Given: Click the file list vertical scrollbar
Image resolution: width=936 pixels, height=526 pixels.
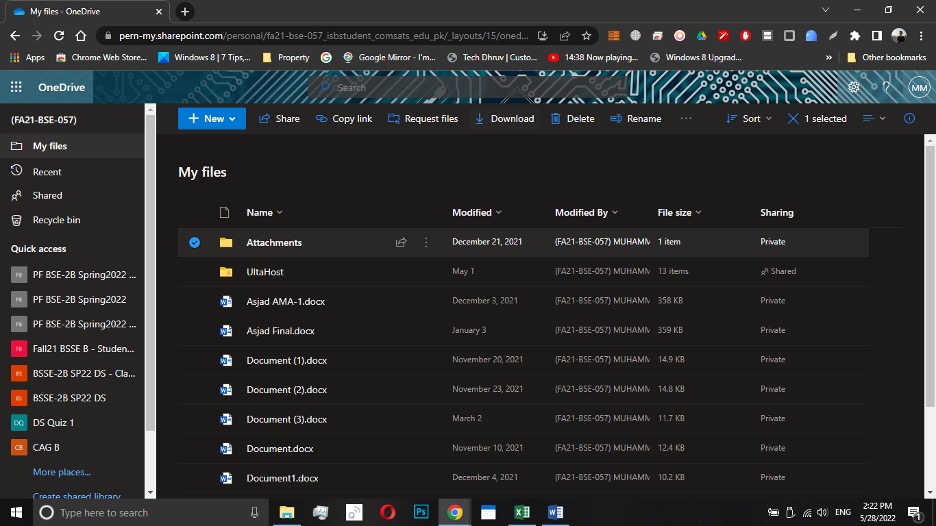Looking at the screenshot, I should (x=929, y=278).
